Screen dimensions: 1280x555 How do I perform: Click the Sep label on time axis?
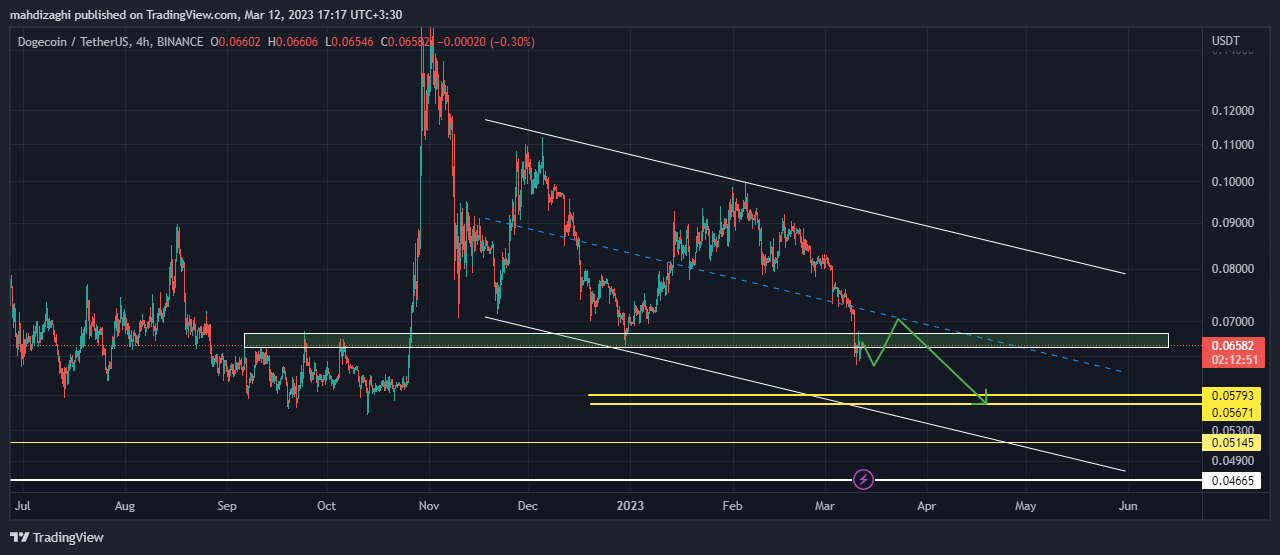coord(227,506)
